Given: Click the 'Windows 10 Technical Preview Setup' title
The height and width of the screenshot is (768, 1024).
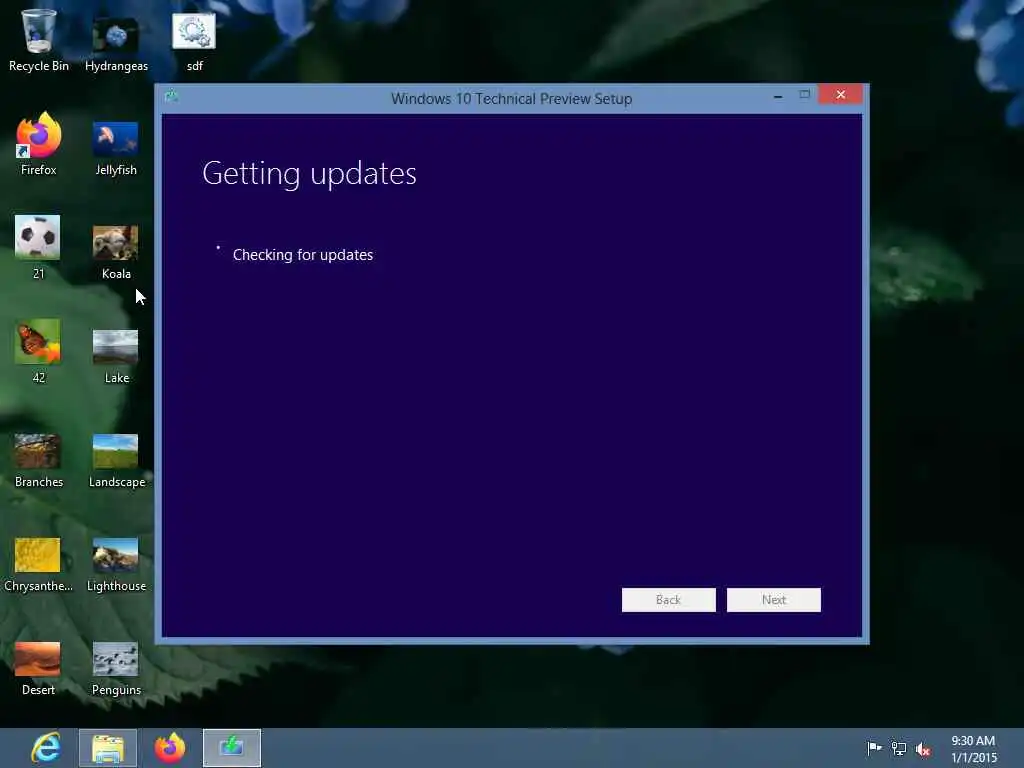Looking at the screenshot, I should (x=511, y=99).
